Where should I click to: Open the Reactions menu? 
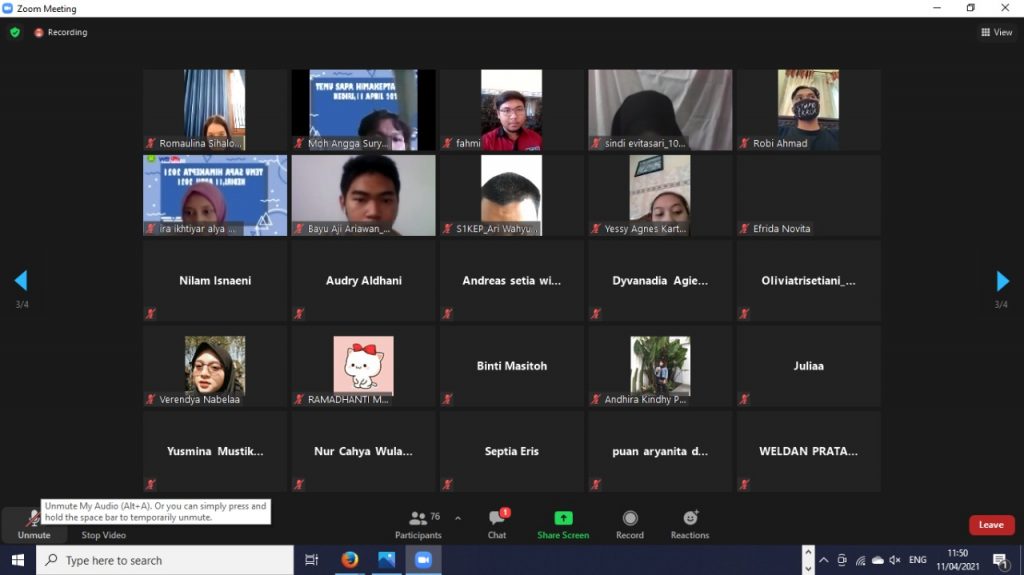tap(690, 523)
